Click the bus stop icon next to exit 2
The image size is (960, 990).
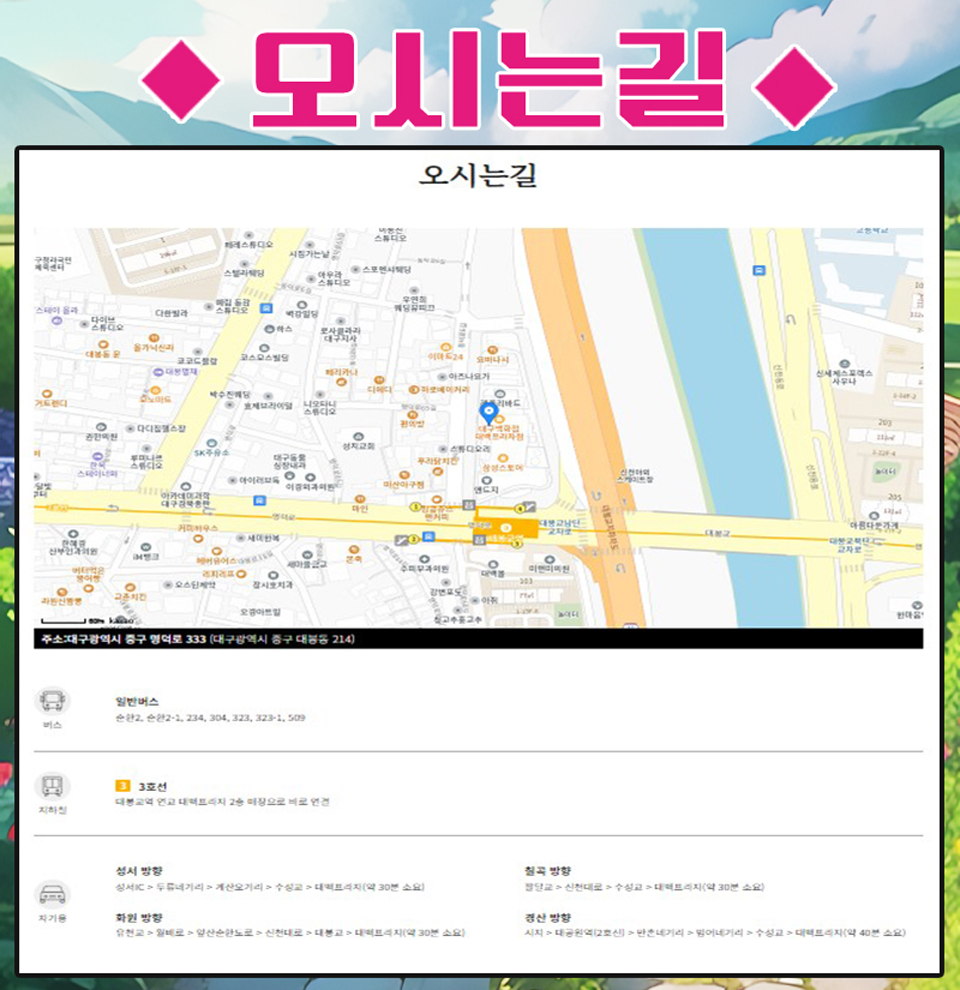(428, 537)
